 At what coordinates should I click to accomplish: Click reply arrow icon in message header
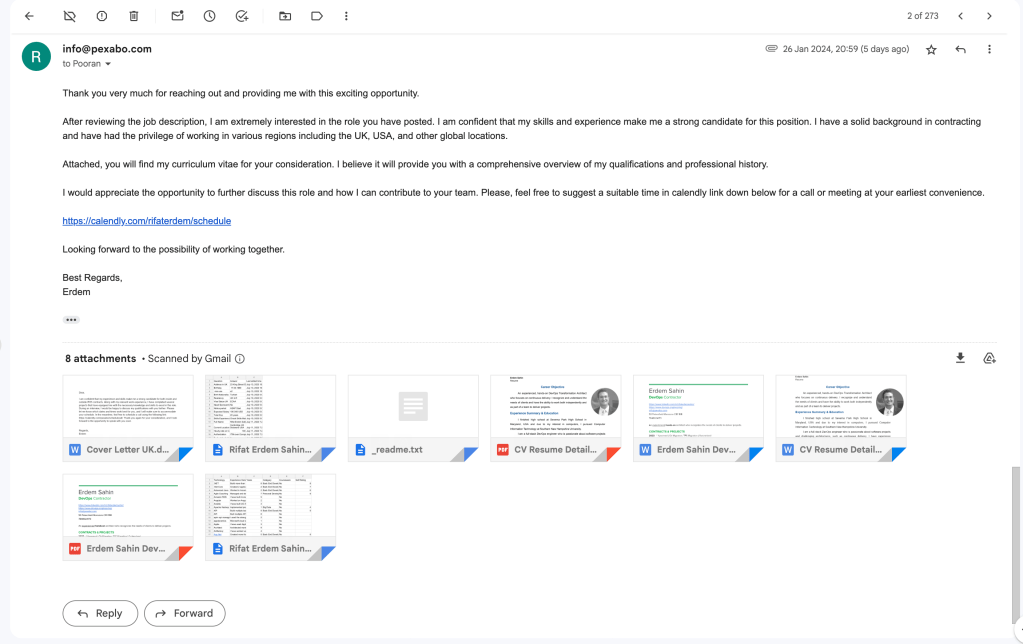tap(960, 50)
